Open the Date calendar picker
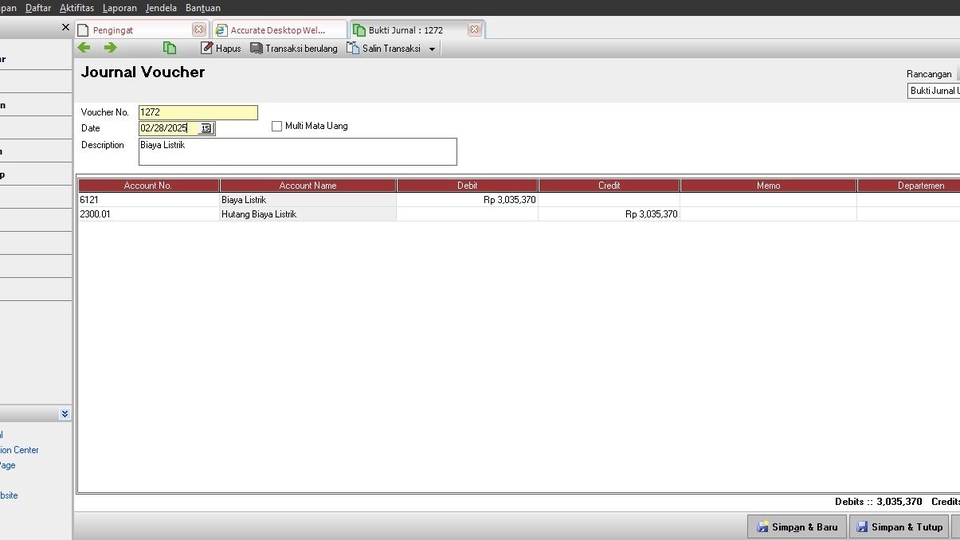Screen dimensions: 960x540 [x=206, y=128]
